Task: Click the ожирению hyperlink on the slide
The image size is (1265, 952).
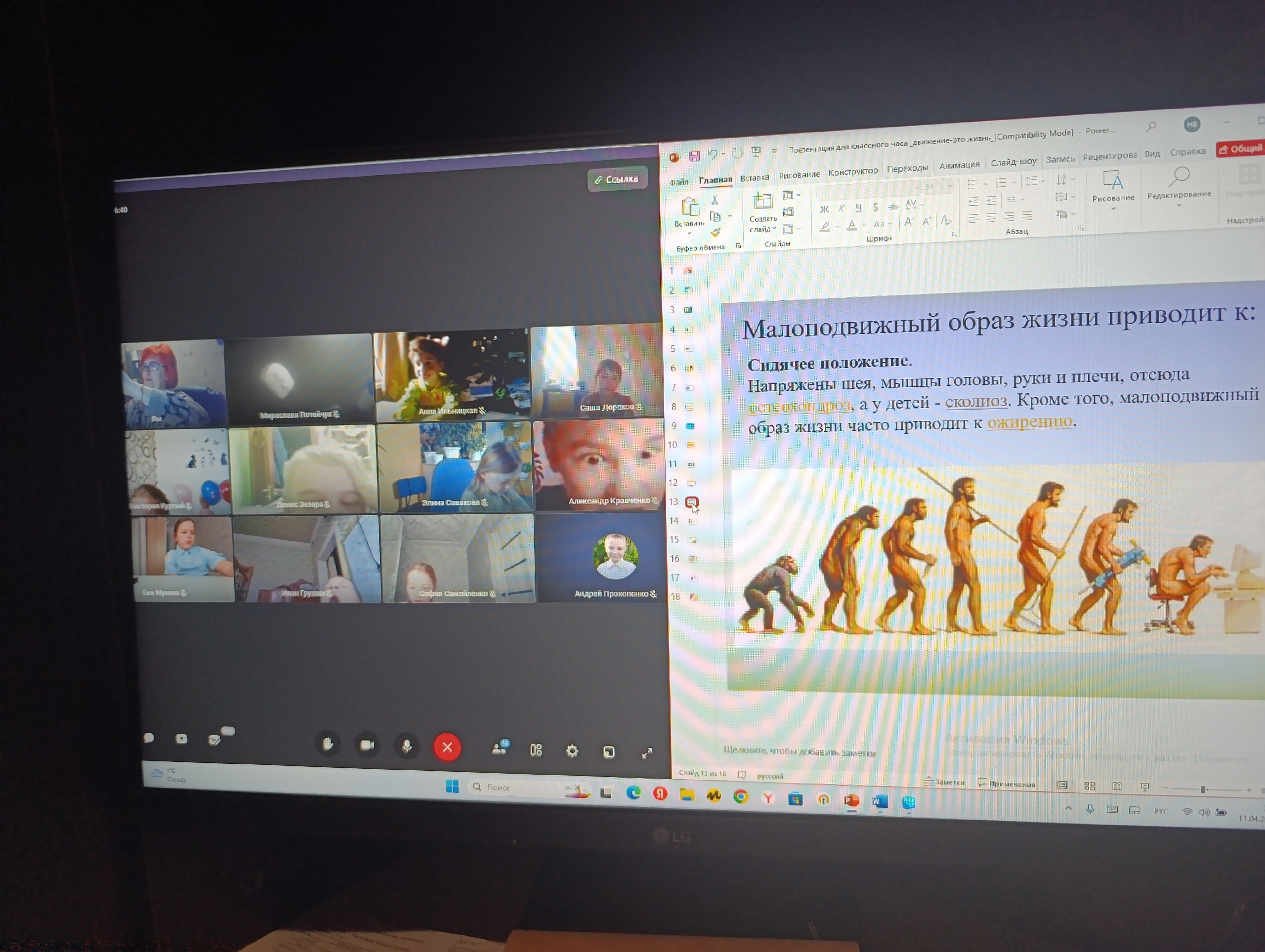Action: (x=1029, y=422)
